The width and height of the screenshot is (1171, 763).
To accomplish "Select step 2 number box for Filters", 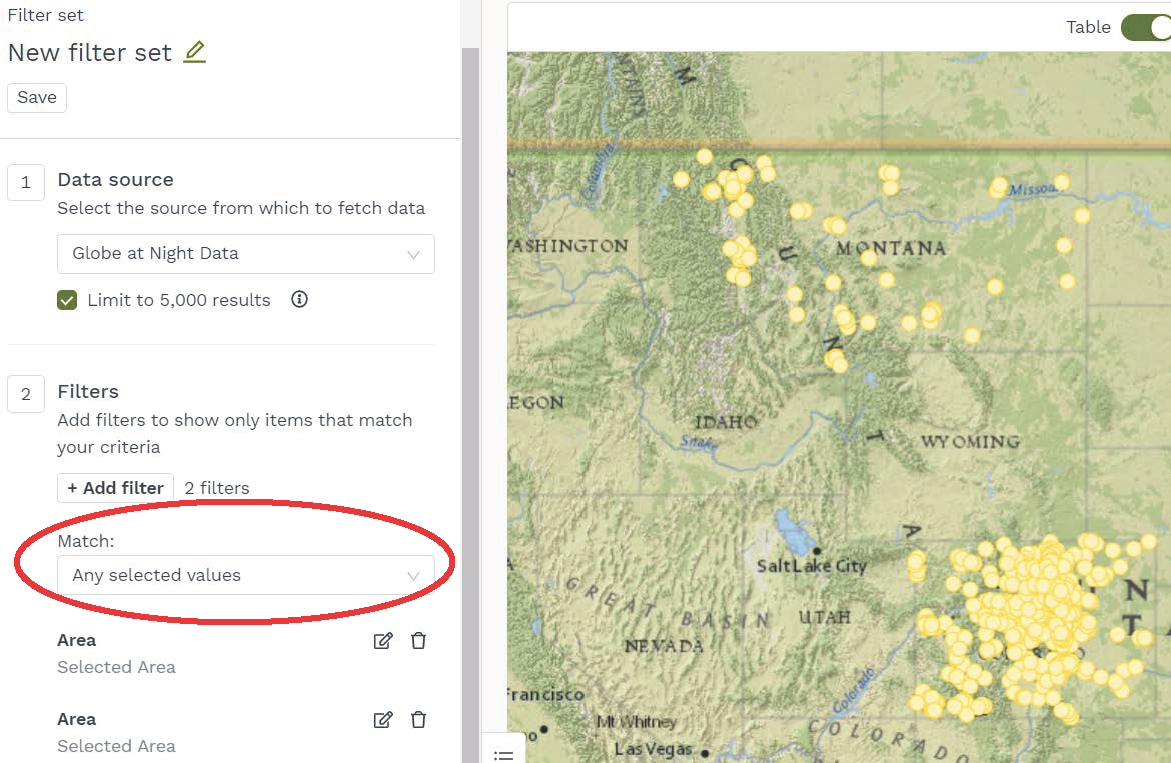I will point(26,395).
